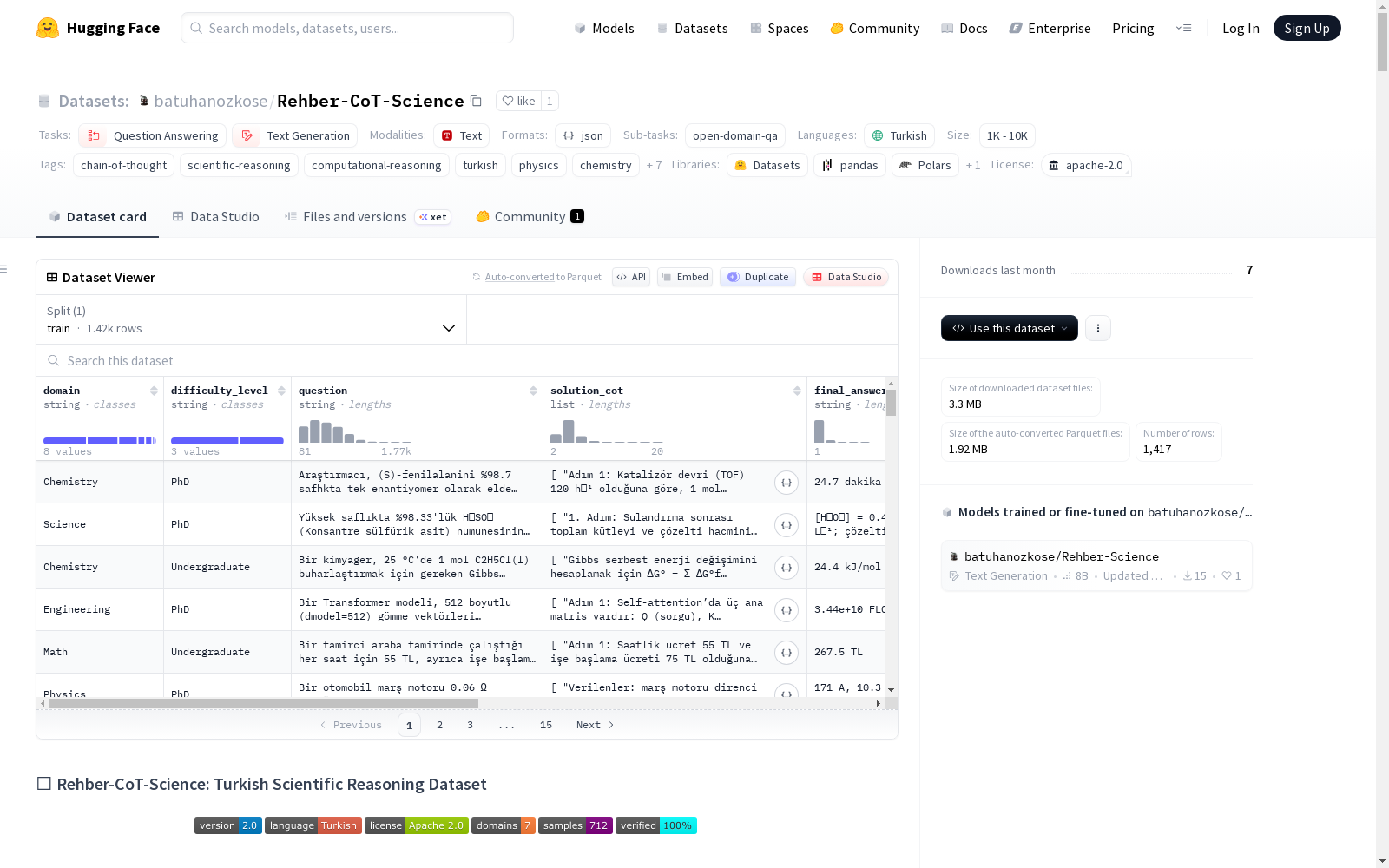Focus the Search this dataset field
The image size is (1389, 868).
467,360
